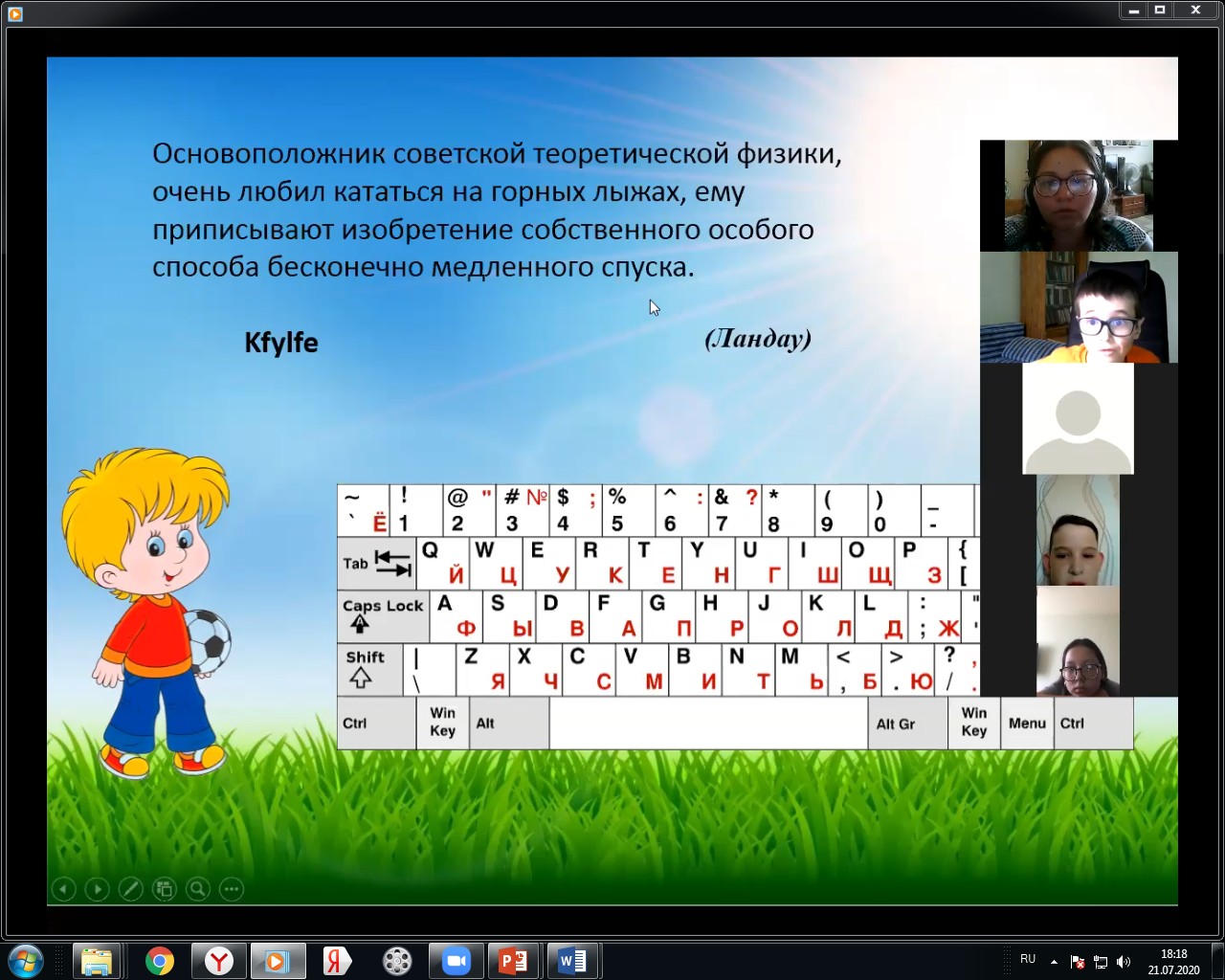The width and height of the screenshot is (1225, 980).
Task: Go to previous slide using the back arrow
Action: (63, 889)
